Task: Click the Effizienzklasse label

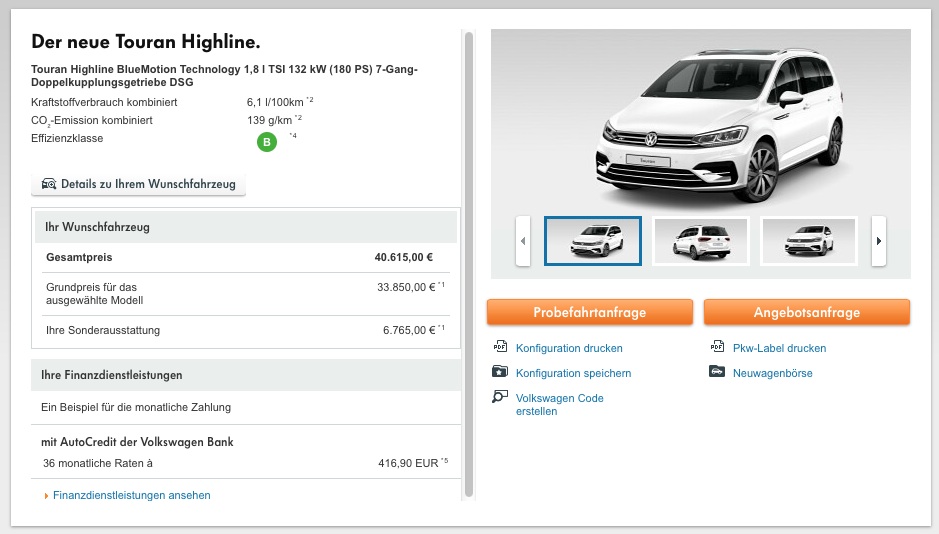Action: [67, 138]
